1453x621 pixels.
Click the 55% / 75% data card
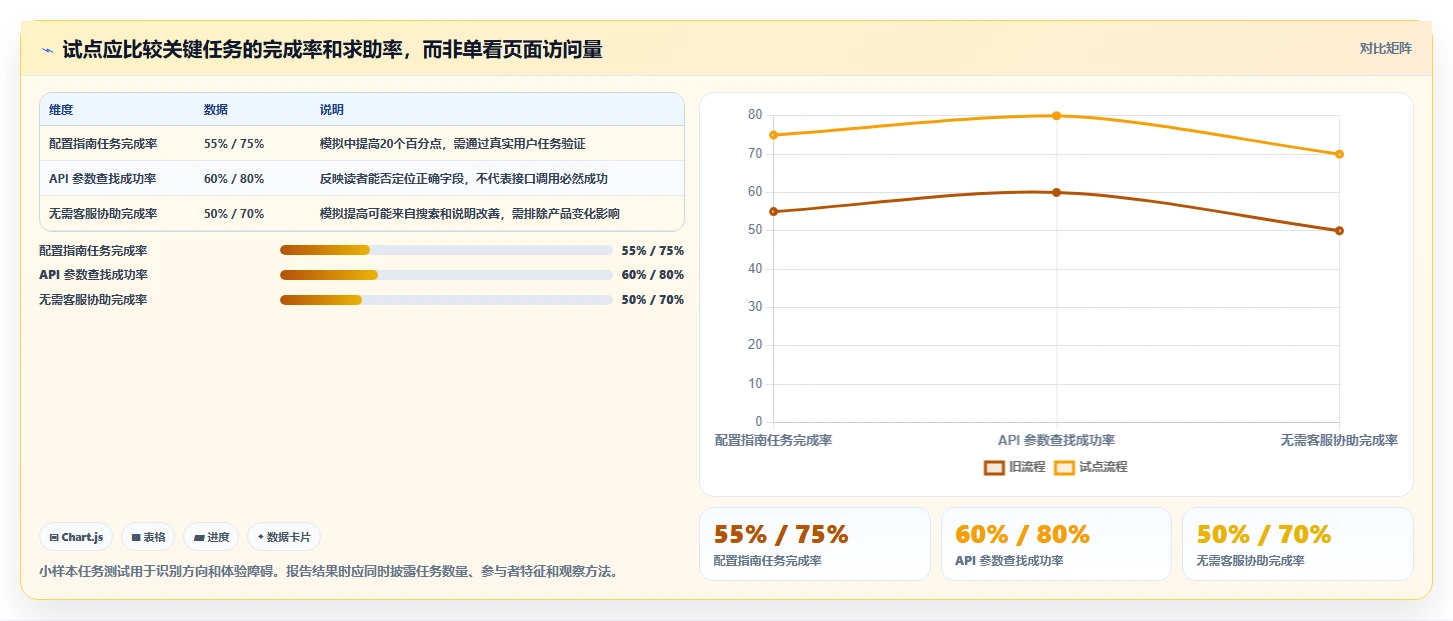tap(814, 544)
